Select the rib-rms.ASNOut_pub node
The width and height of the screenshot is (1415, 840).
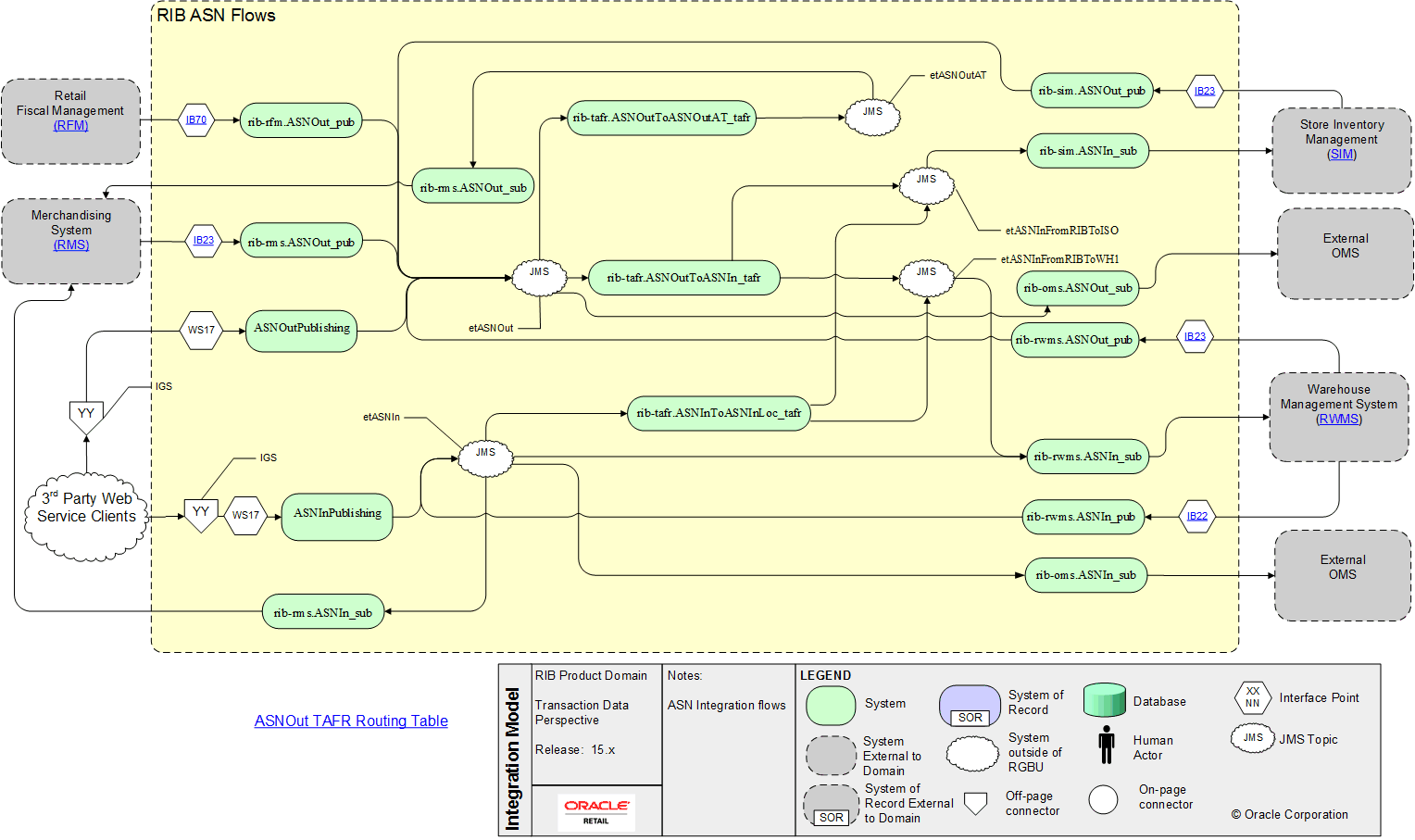click(x=301, y=242)
